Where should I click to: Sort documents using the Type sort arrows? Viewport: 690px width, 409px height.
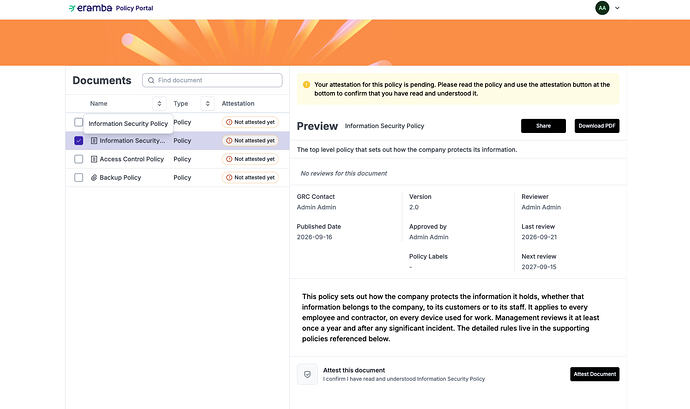coord(207,103)
